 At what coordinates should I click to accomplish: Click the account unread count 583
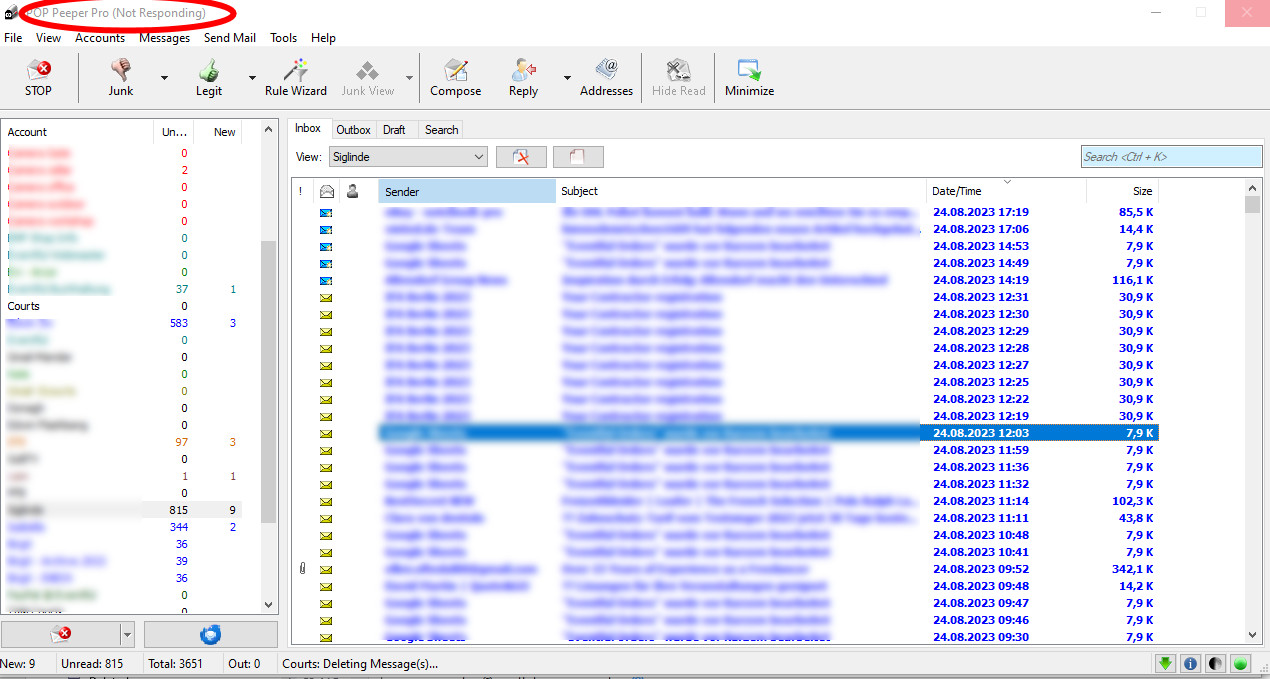click(178, 323)
